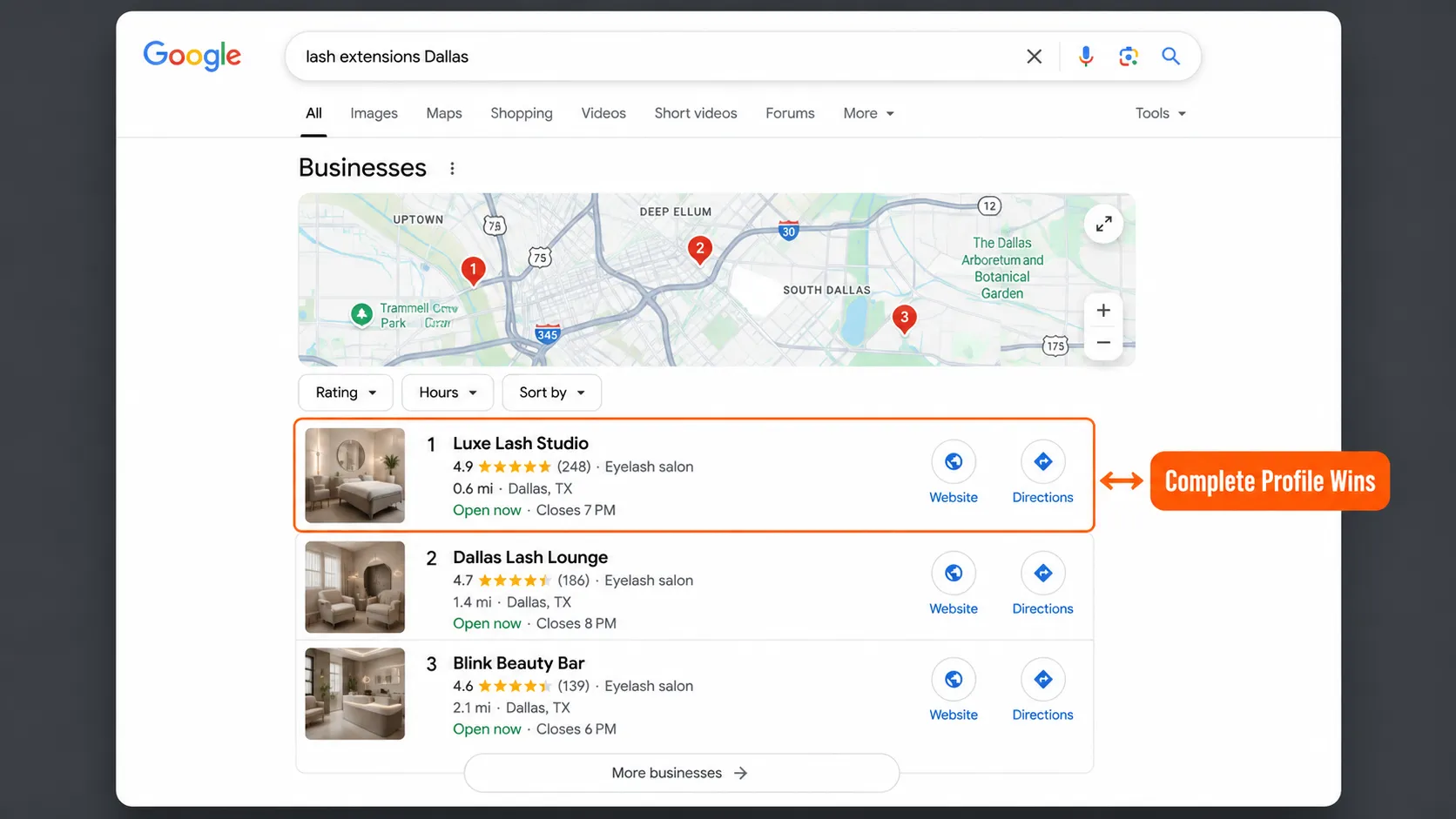Screen dimensions: 1456x819
Task: Get directions to Blink Beauty Bar
Action: pyautogui.click(x=1042, y=691)
